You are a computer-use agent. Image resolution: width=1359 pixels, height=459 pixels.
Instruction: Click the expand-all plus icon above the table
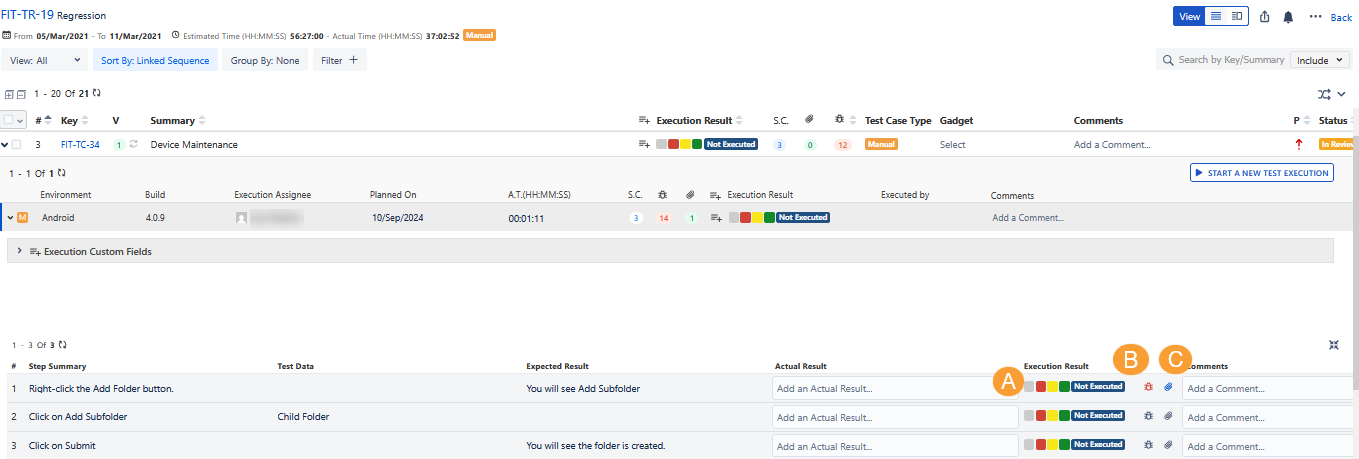[x=10, y=94]
